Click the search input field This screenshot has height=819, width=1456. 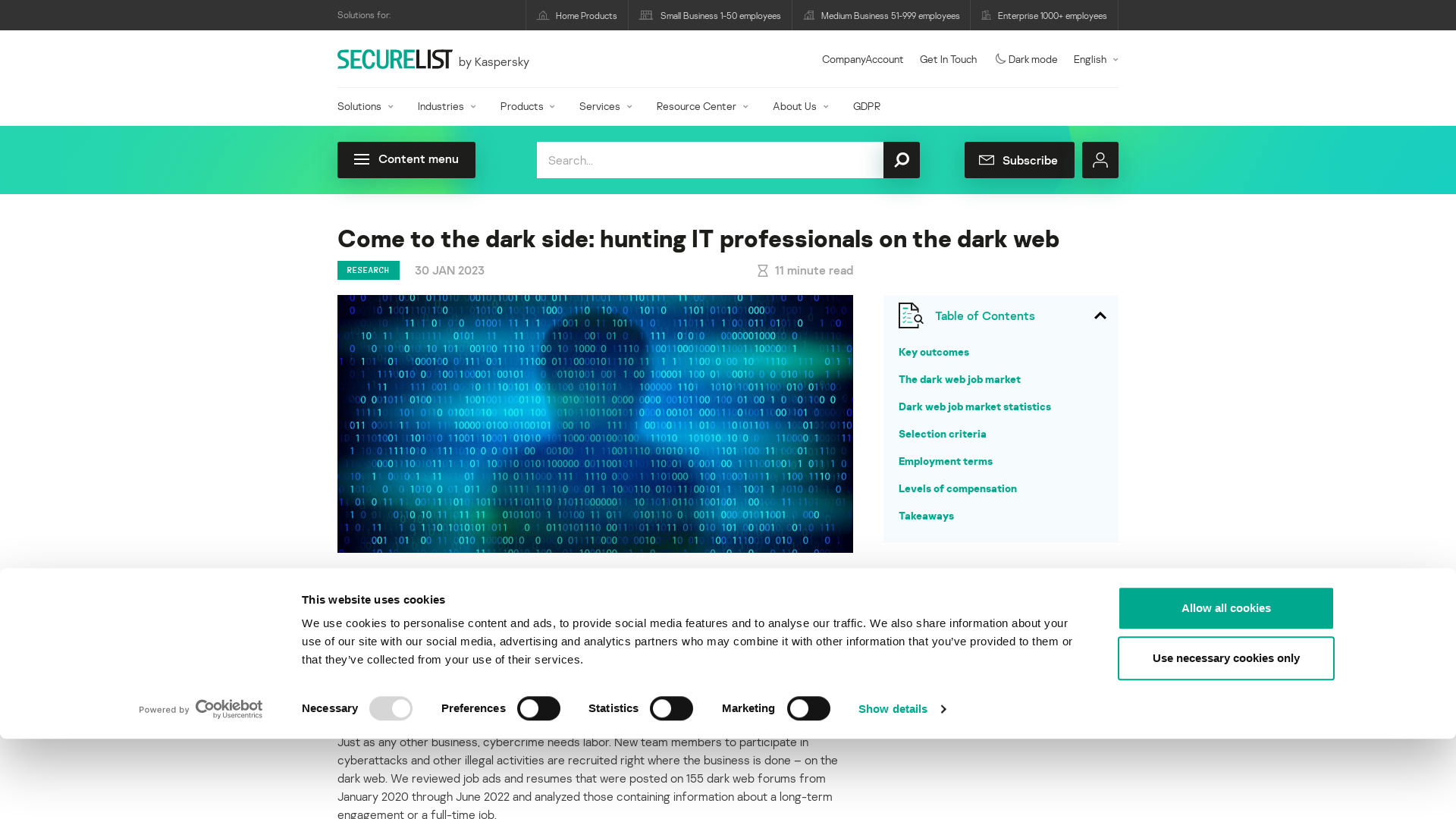click(x=712, y=159)
